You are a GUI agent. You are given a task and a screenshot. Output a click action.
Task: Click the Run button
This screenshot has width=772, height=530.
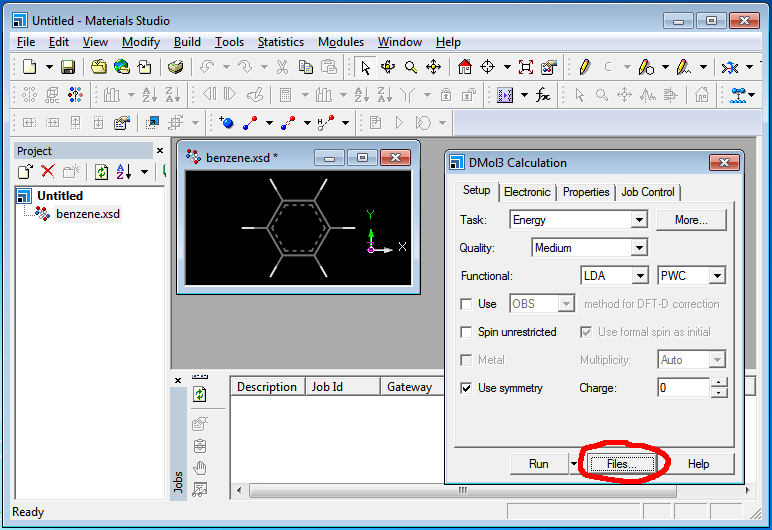539,464
